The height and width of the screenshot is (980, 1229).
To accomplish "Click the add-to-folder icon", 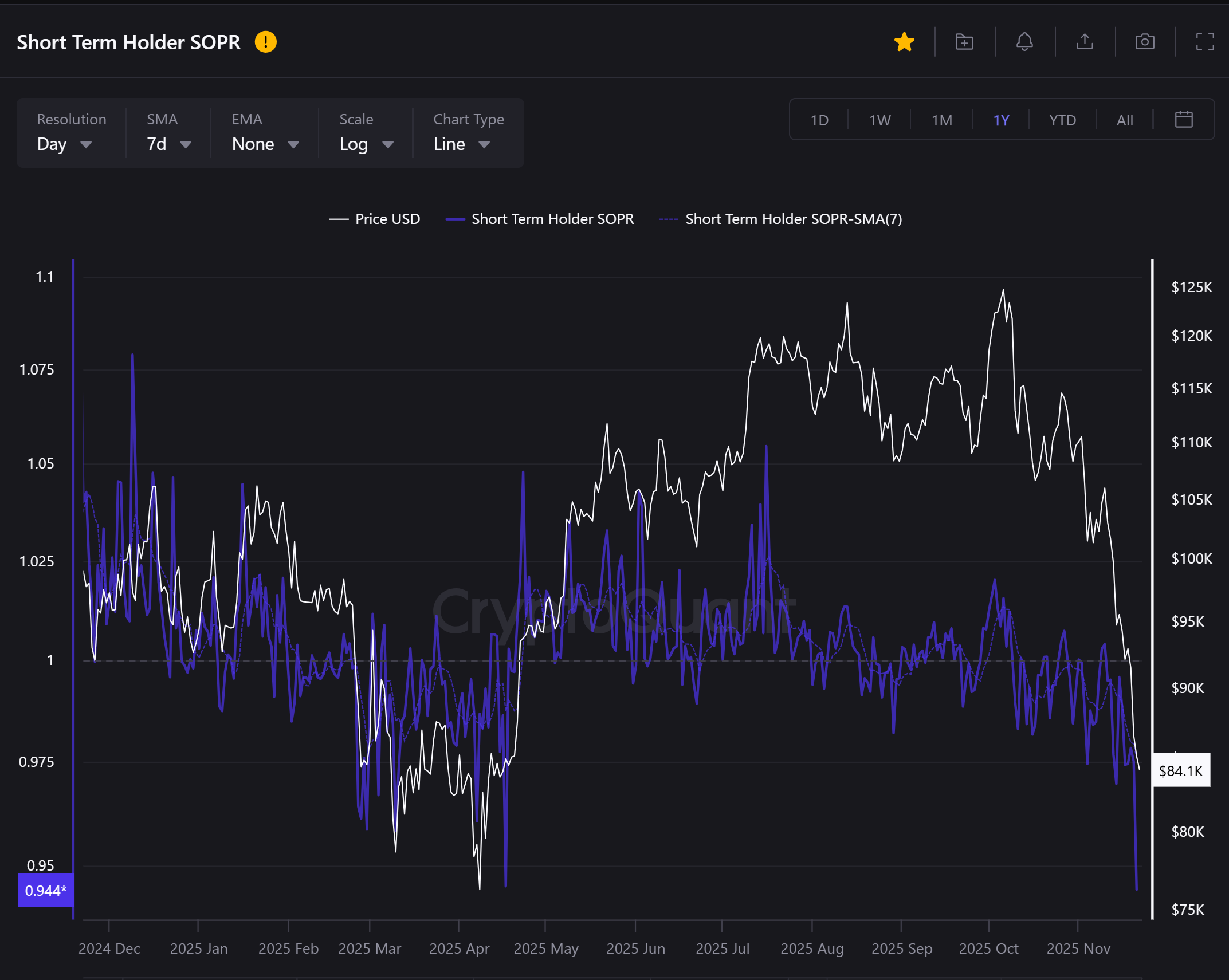I will tap(964, 42).
